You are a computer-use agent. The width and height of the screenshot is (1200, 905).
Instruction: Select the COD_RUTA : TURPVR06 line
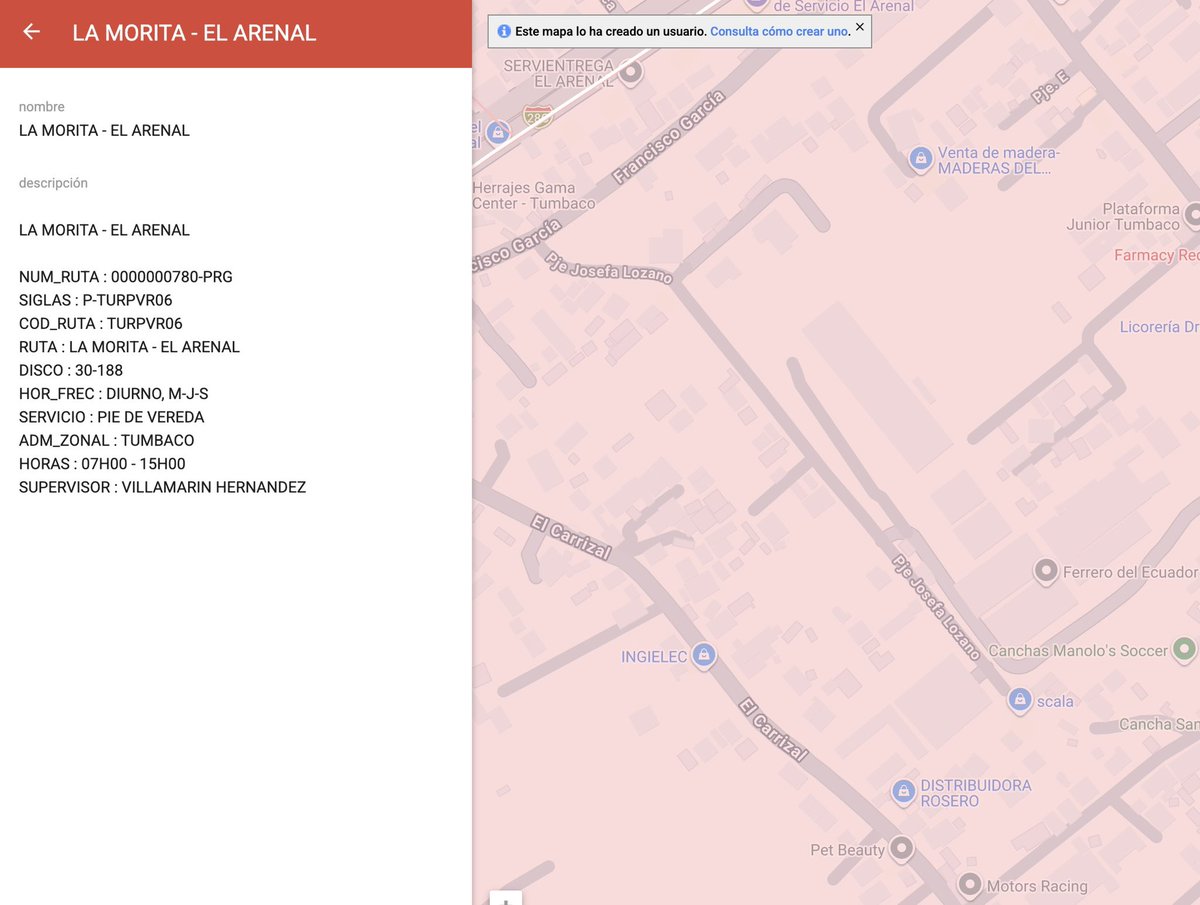tap(101, 324)
